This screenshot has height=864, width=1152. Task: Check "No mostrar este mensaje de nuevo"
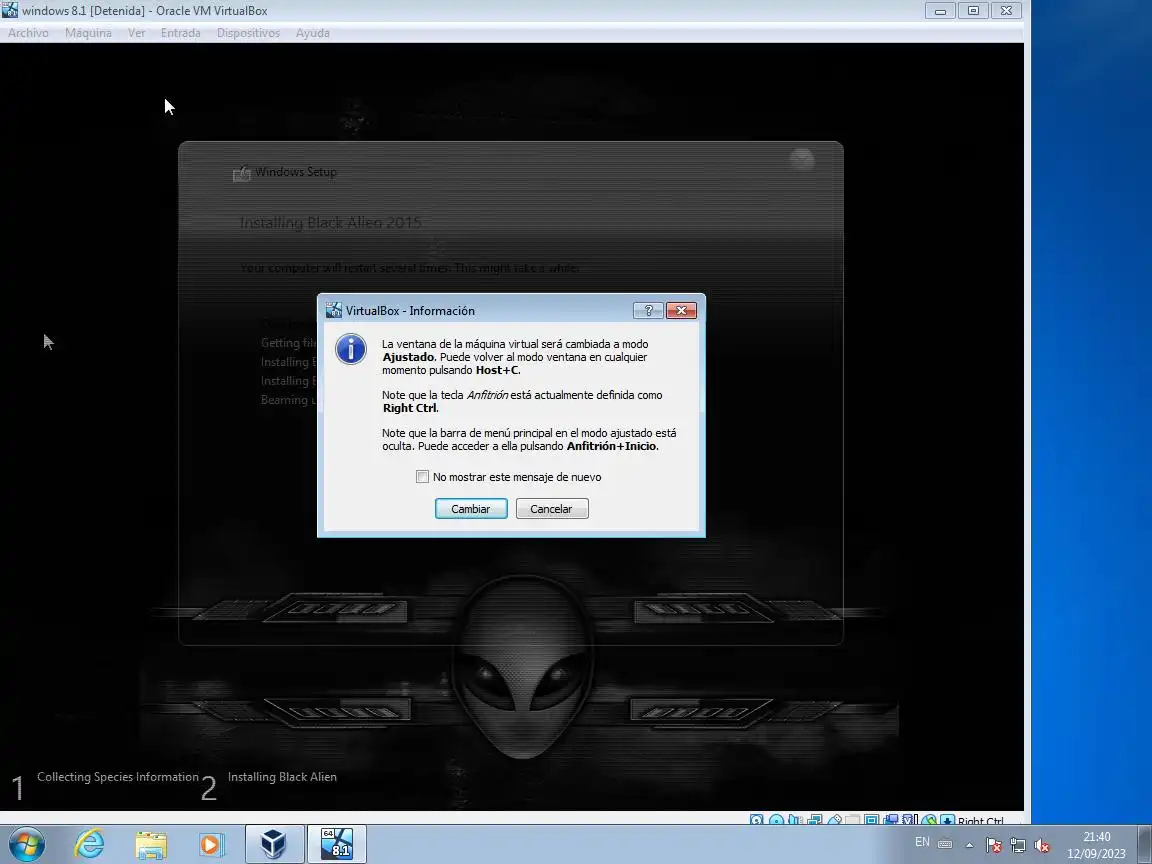click(422, 477)
